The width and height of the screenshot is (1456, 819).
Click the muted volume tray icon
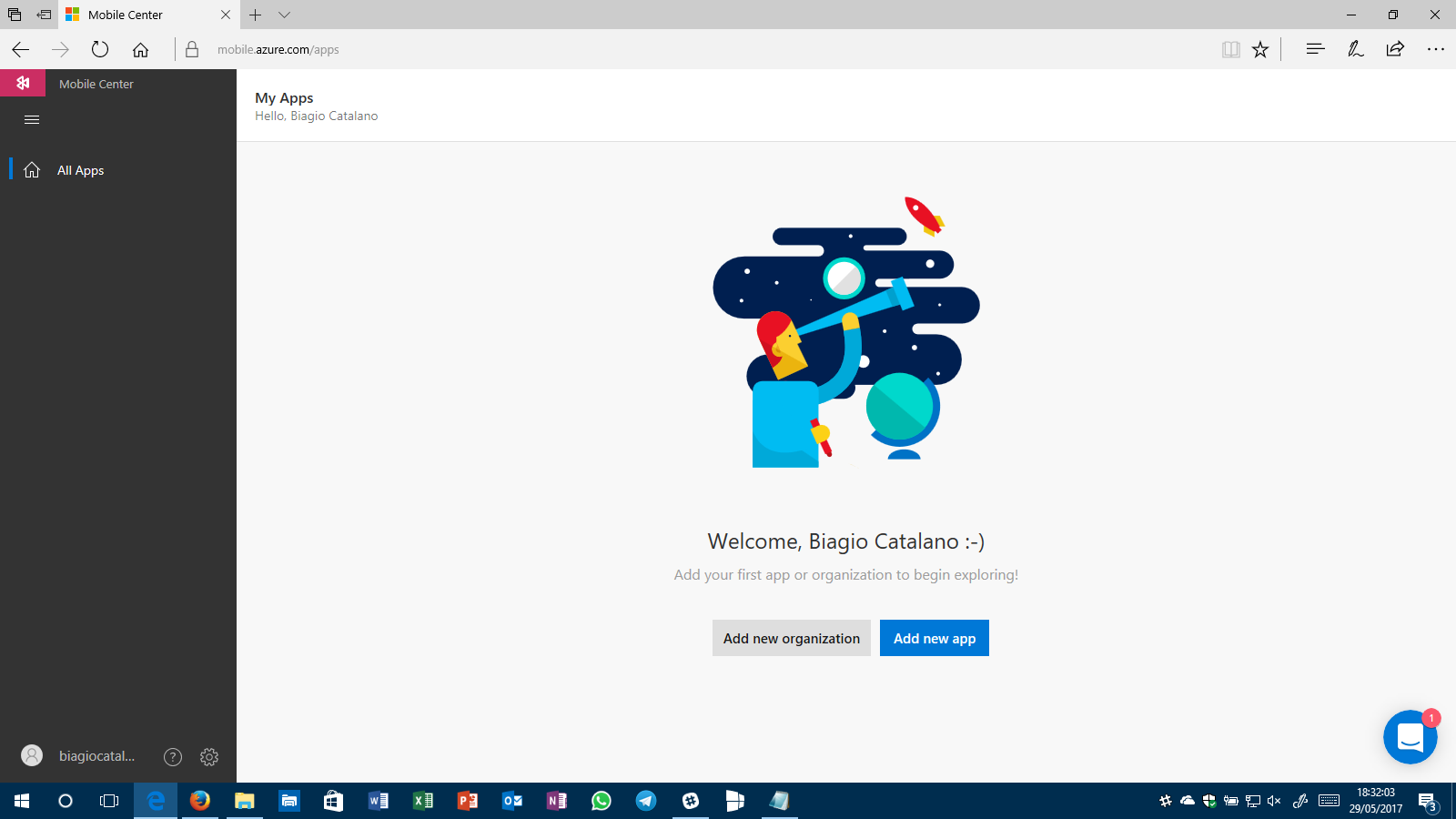[x=1274, y=801]
